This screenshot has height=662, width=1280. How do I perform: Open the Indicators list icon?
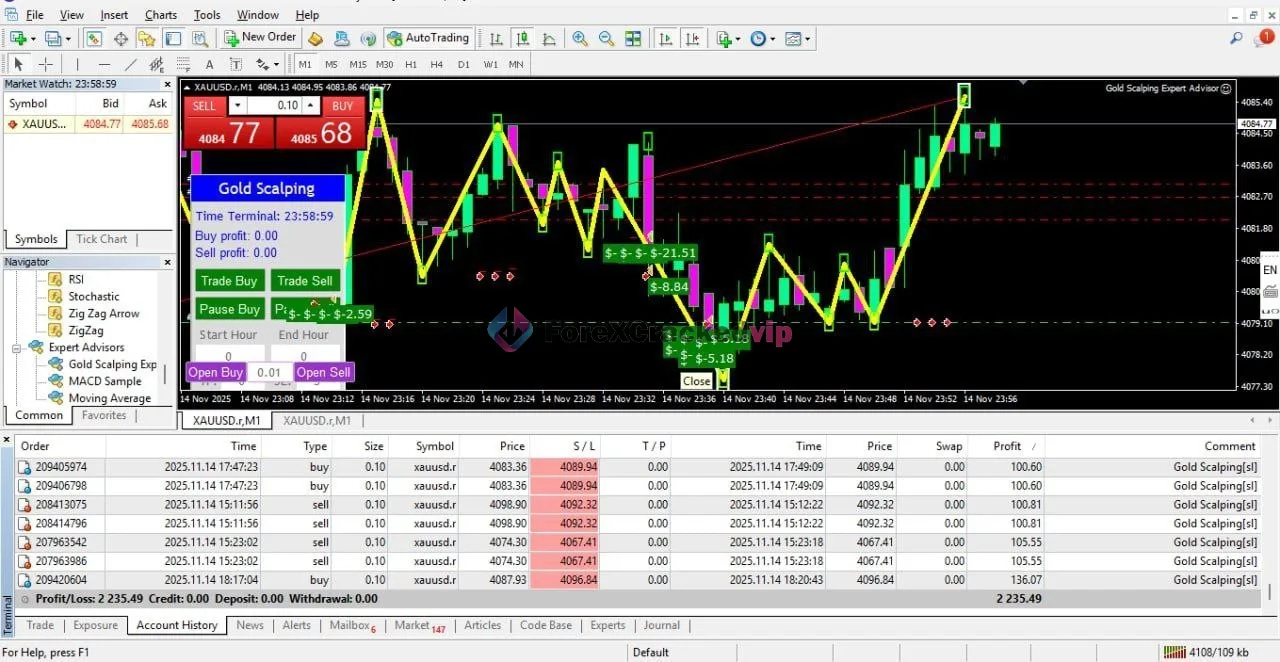pyautogui.click(x=724, y=38)
